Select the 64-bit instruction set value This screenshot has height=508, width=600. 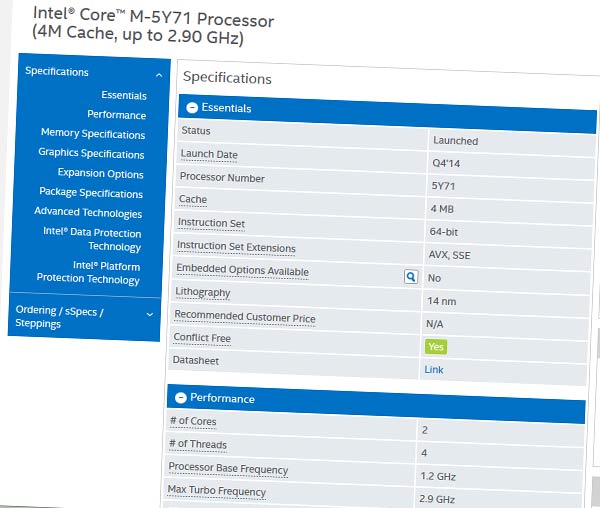443,232
